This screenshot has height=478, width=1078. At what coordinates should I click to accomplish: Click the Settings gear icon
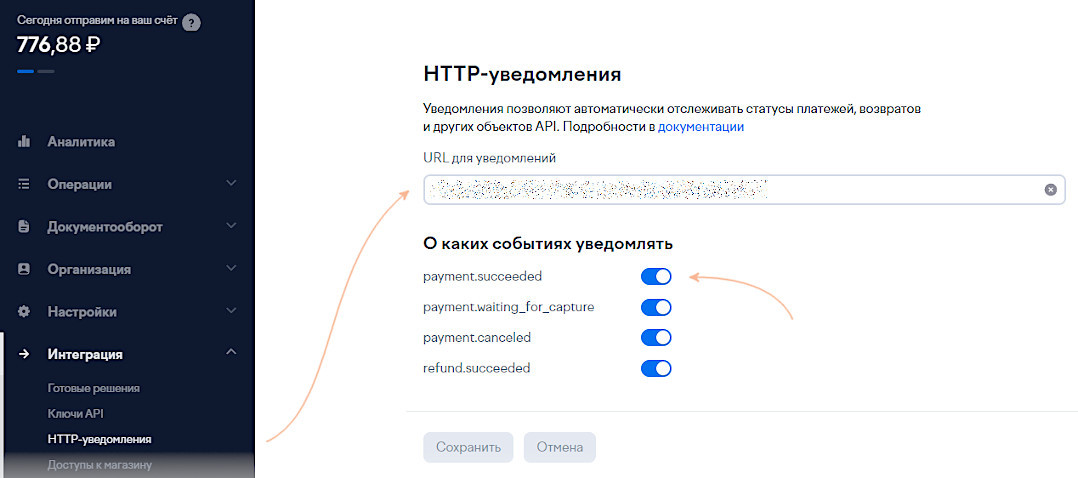click(24, 312)
